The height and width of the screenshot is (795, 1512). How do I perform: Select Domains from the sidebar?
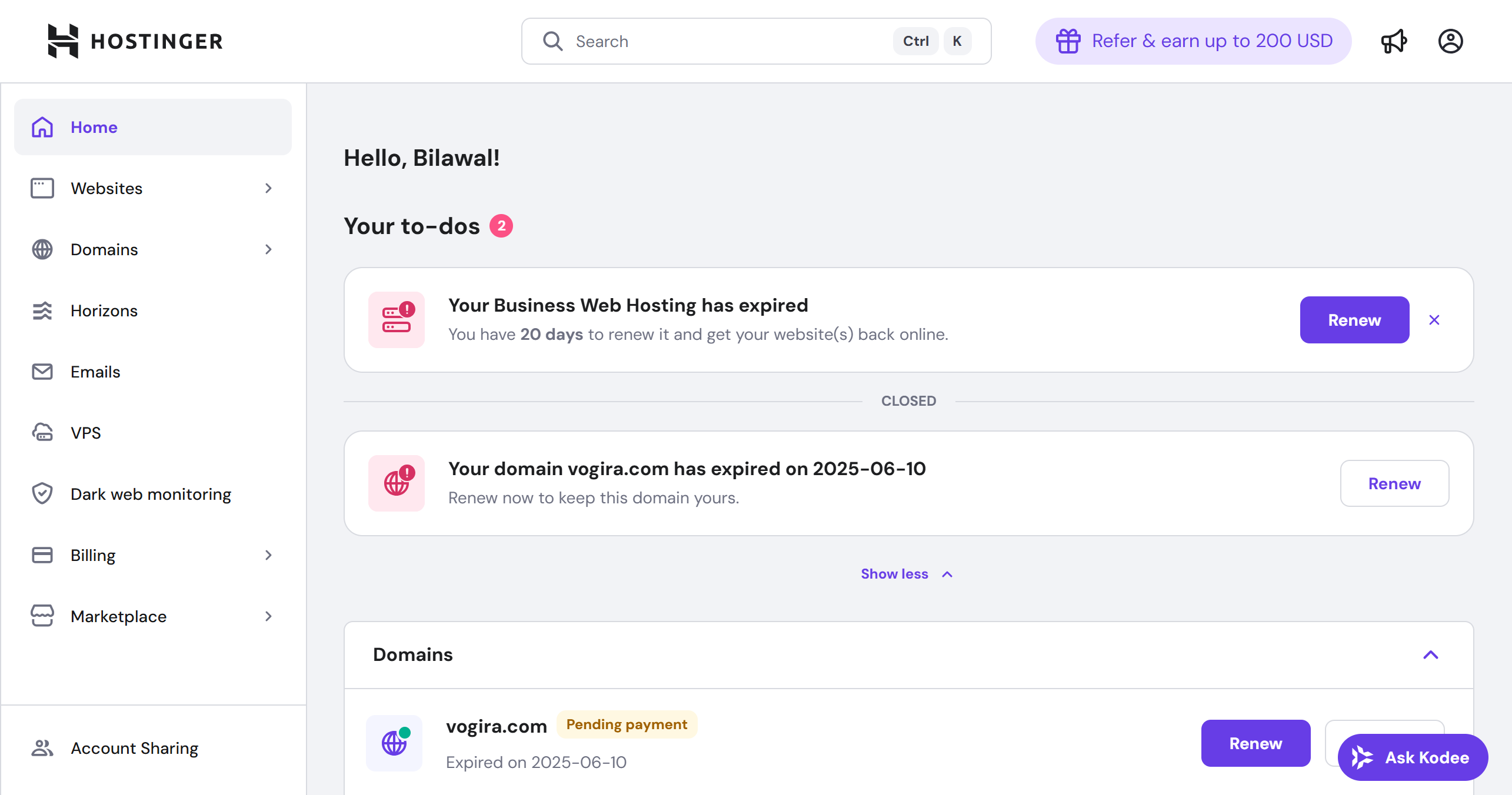[x=104, y=249]
